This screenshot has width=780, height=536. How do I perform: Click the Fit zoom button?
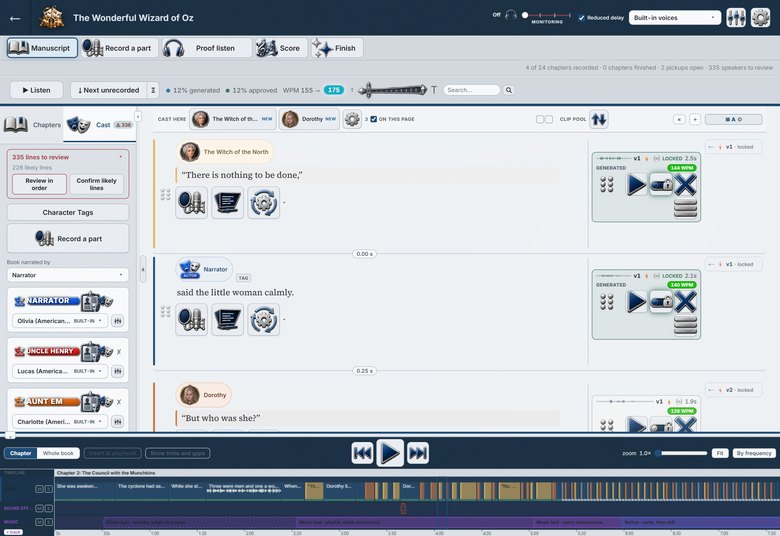pyautogui.click(x=720, y=453)
